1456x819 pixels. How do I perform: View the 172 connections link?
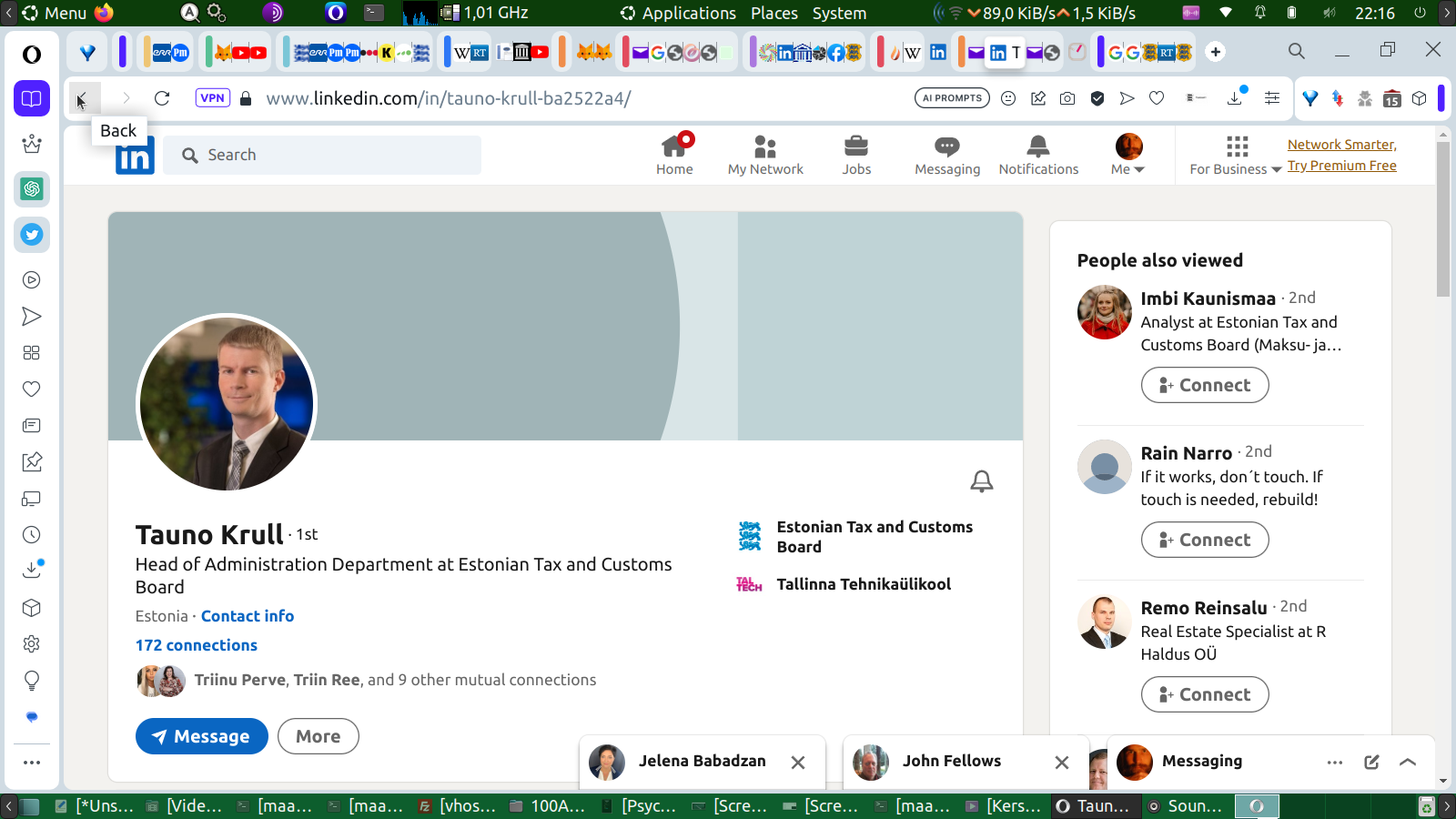[x=197, y=645]
